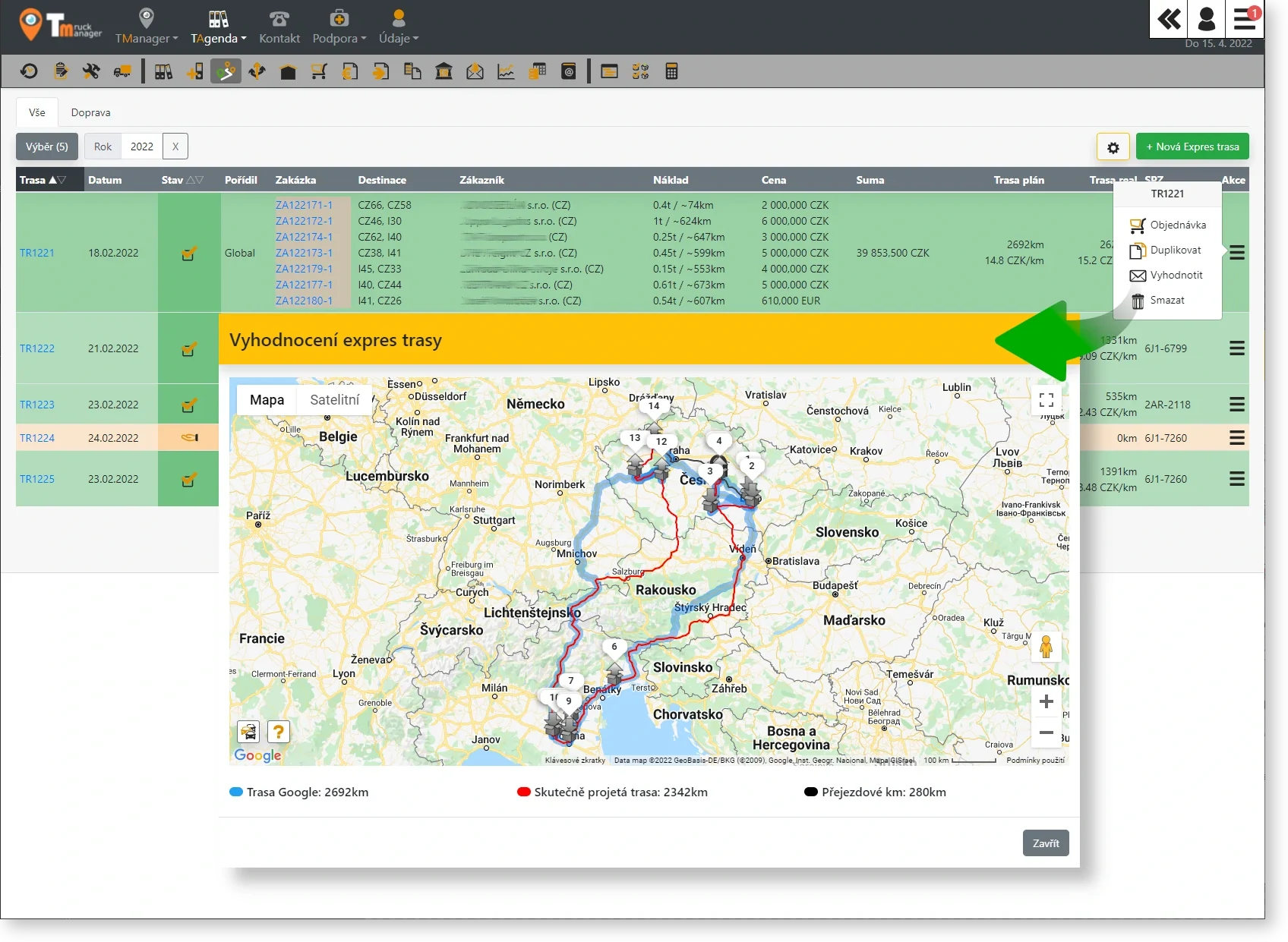This screenshot has height=942, width=1288.
Task: Click the branching arrows routing icon
Action: (257, 71)
